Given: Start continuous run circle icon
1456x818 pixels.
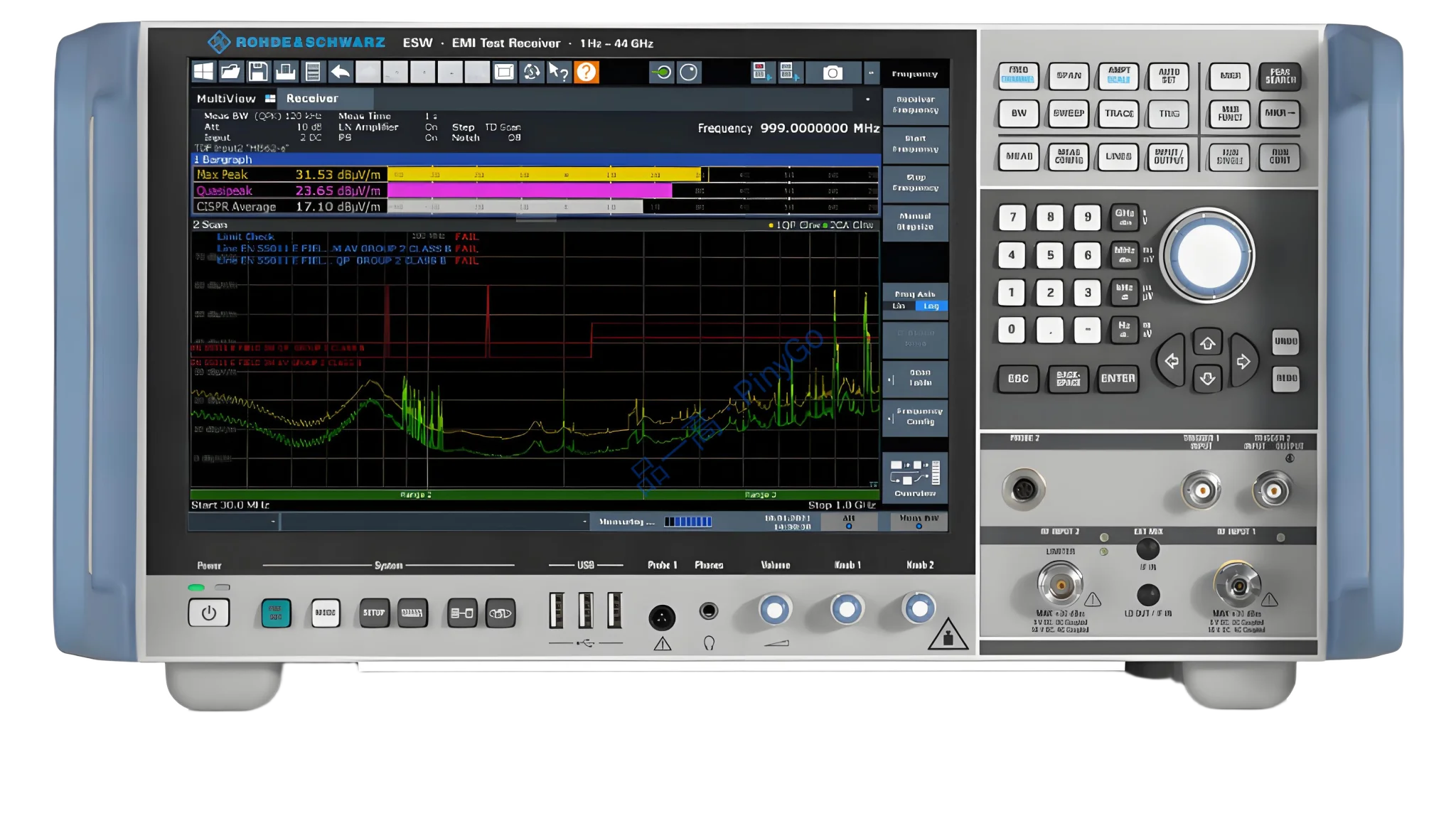Looking at the screenshot, I should [689, 72].
